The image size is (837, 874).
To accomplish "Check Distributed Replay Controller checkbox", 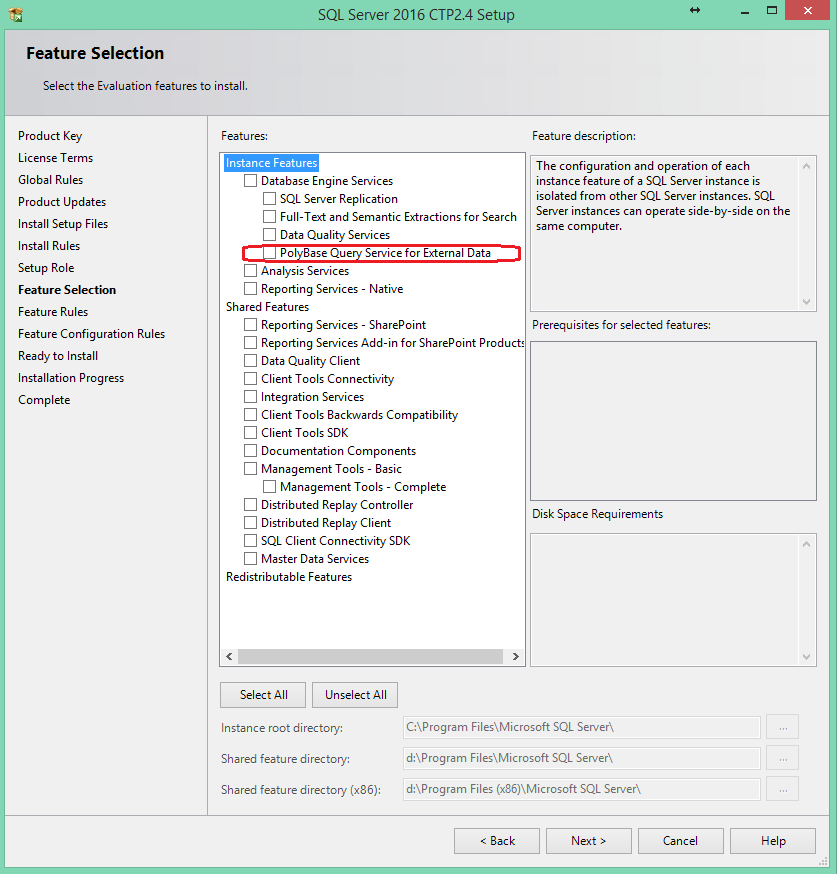I will [x=251, y=504].
